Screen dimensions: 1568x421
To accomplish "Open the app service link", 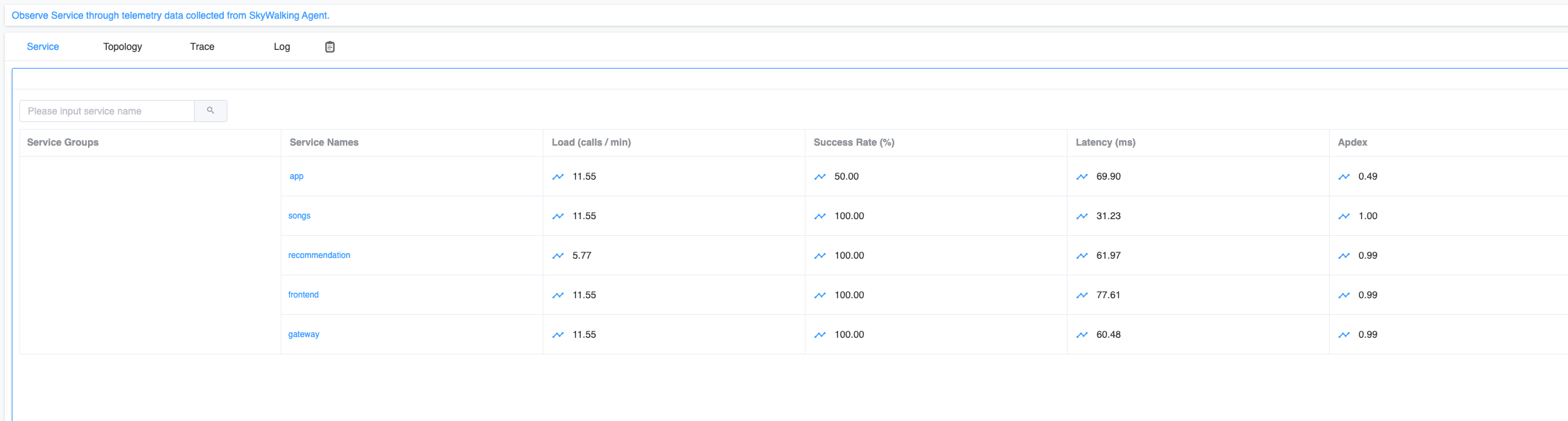I will (297, 176).
